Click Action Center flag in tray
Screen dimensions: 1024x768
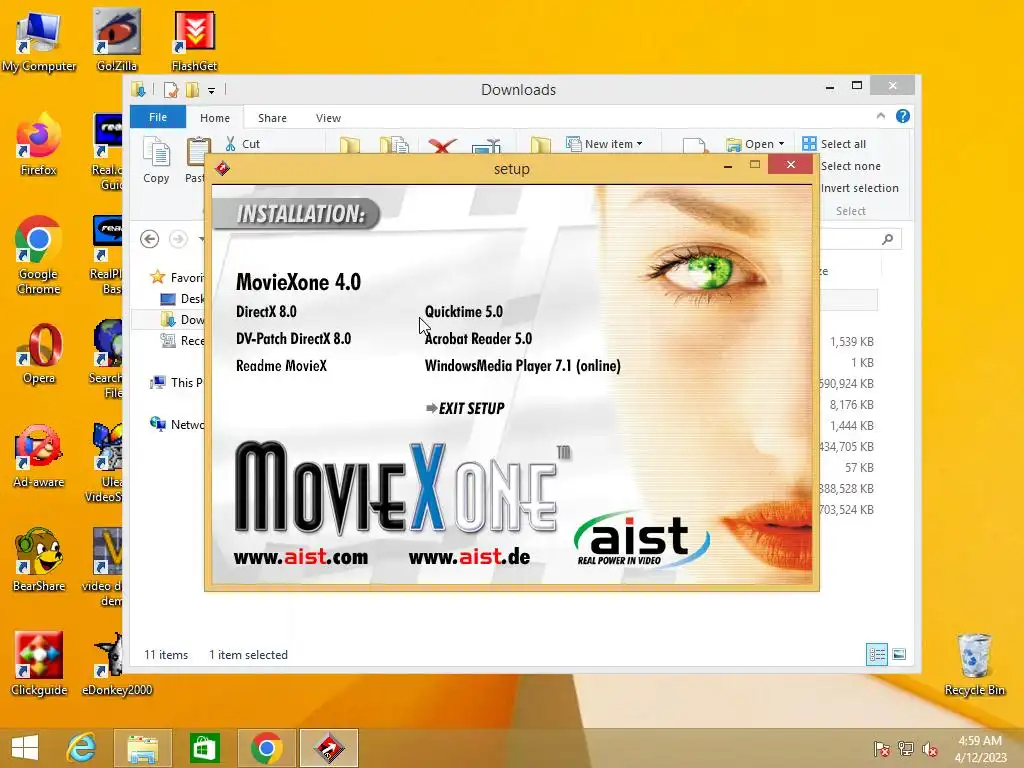pos(881,749)
